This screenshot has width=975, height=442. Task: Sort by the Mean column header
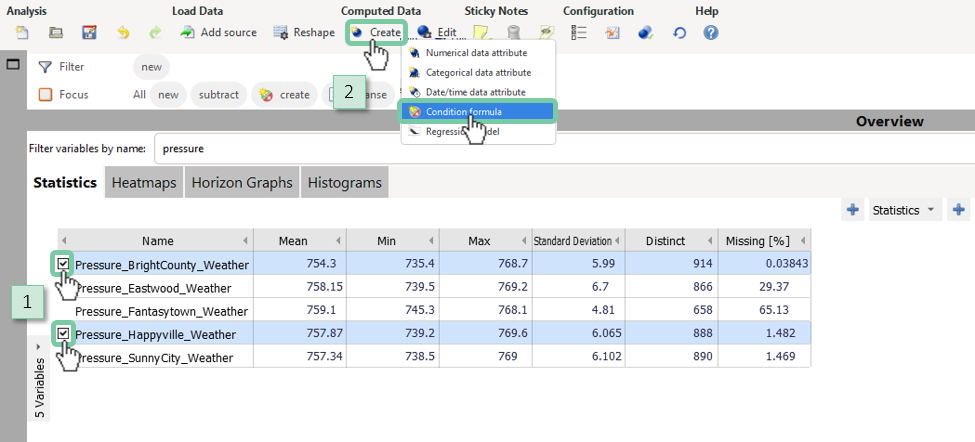point(293,241)
